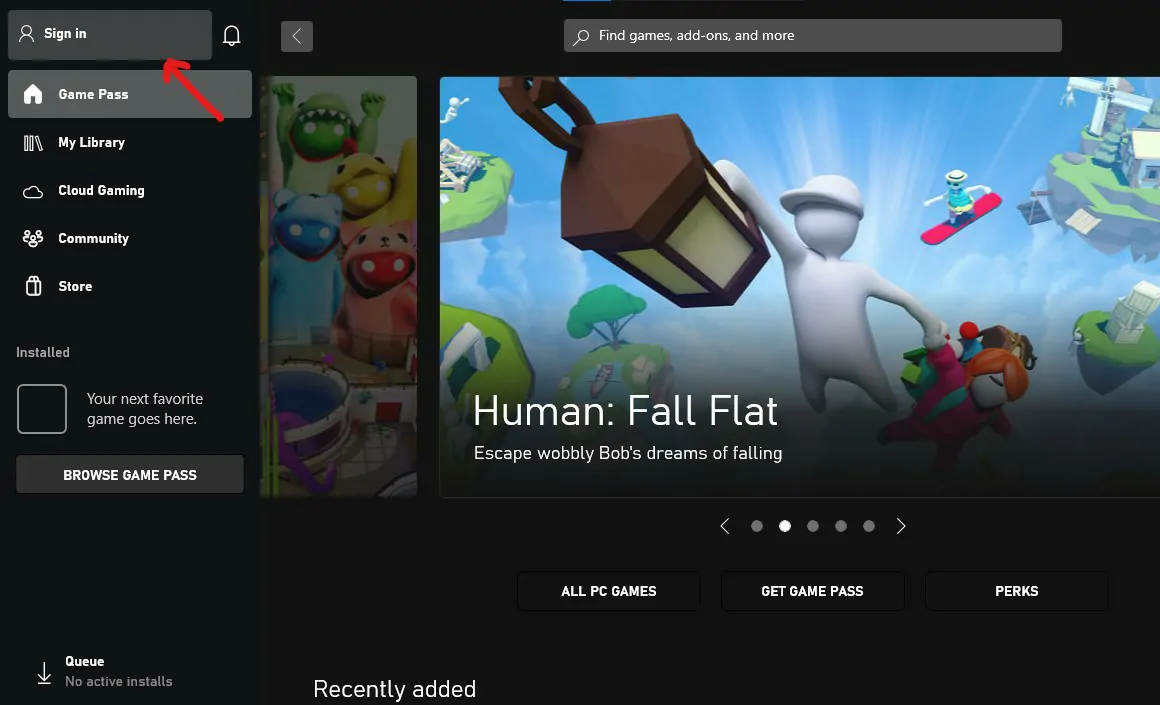Click the Recently added heading
Screen dimensions: 1160x705
(x=394, y=689)
